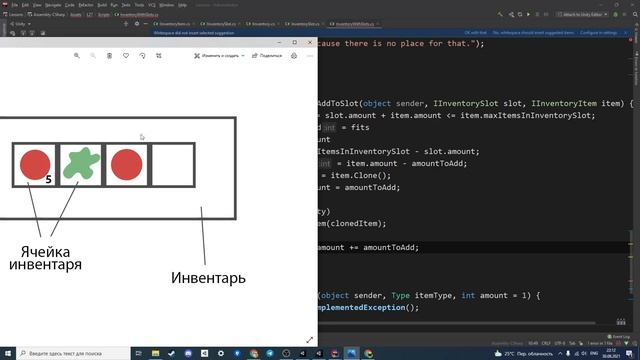The image size is (640, 360).
Task: Open Search Everywhere magnifier in Rider
Action: tap(635, 14)
